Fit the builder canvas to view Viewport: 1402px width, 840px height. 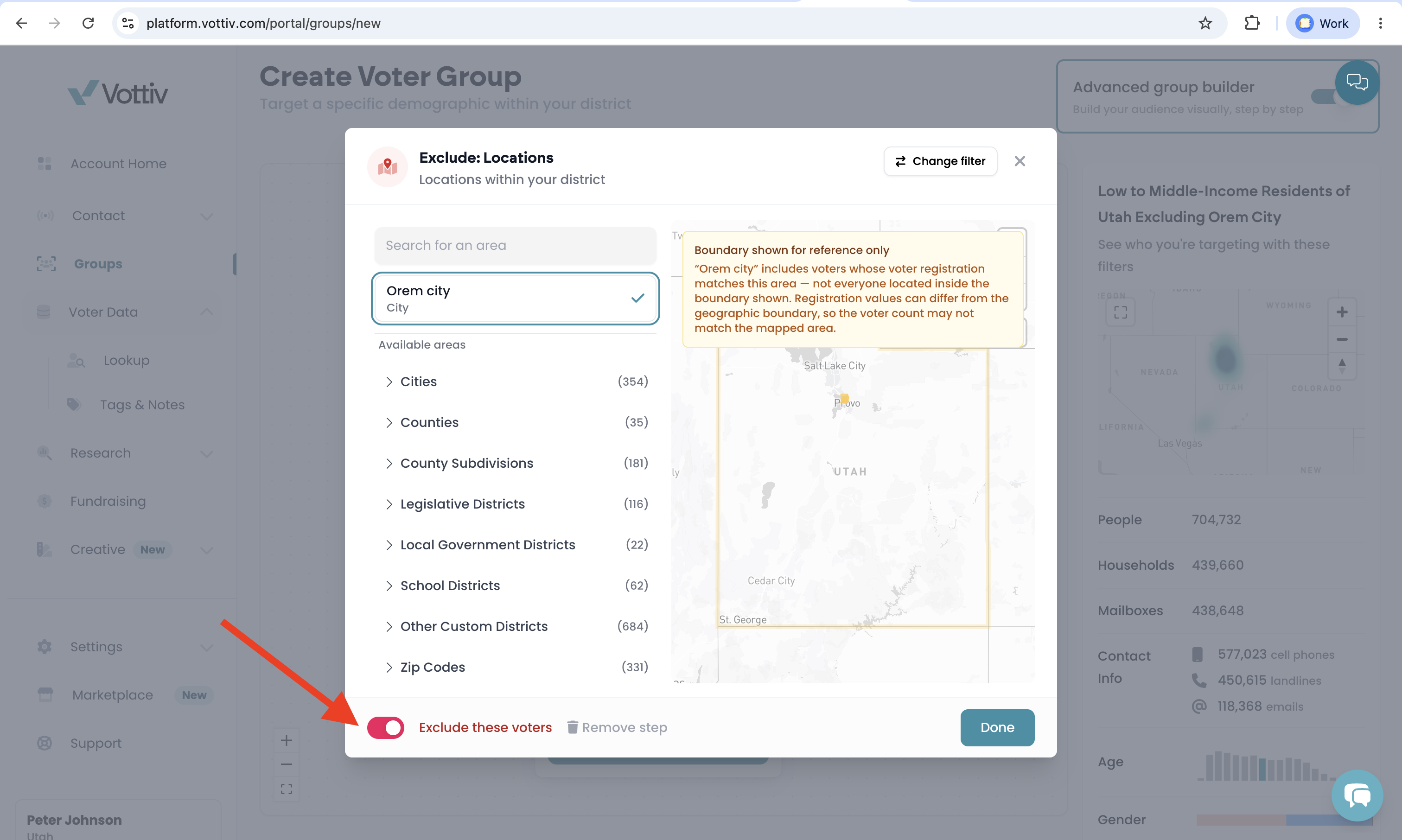(x=287, y=789)
